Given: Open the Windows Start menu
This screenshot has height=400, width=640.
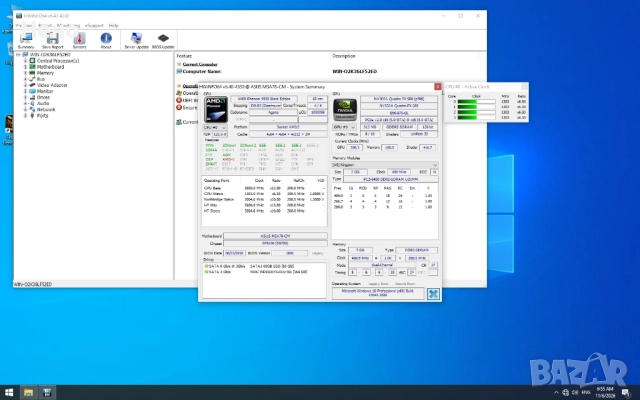Looking at the screenshot, I should 9,393.
